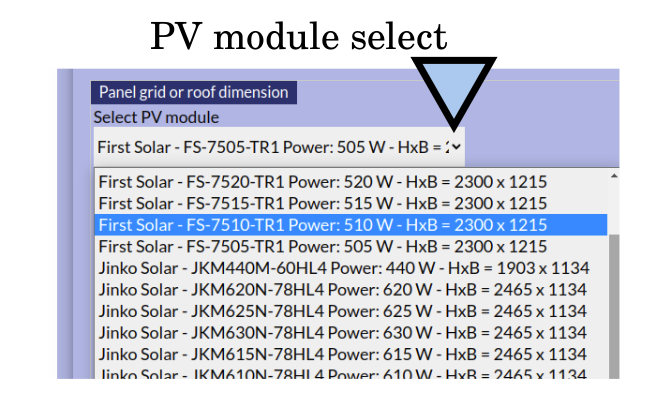The width and height of the screenshot is (664, 408).
Task: Select Jinko Solar JKM620N-78HL4 620 W option
Action: point(351,290)
